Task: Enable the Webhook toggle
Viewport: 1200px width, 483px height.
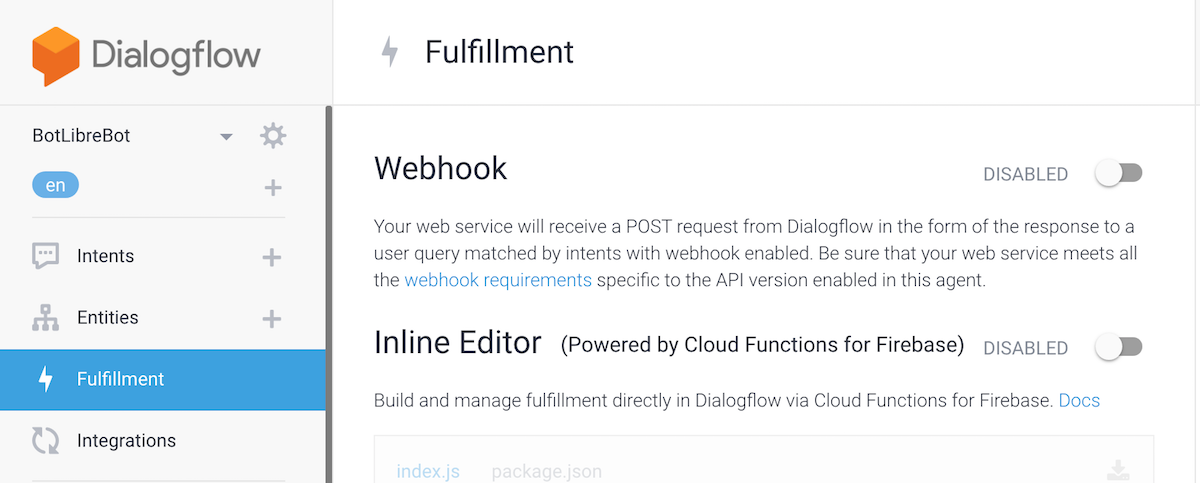Action: click(x=1118, y=174)
